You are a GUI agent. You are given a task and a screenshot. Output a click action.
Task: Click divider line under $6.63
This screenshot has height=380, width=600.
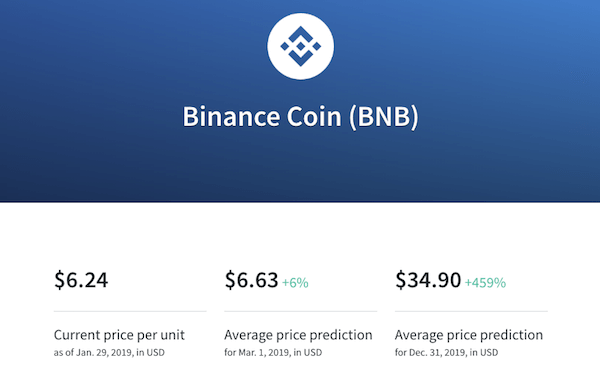pos(301,312)
